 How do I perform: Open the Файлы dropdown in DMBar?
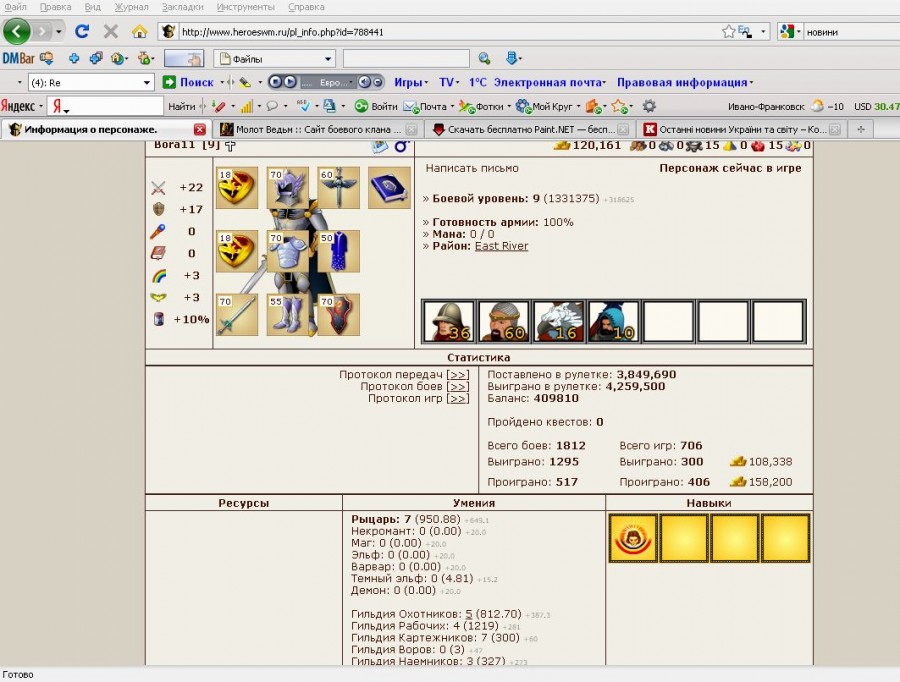tap(274, 59)
